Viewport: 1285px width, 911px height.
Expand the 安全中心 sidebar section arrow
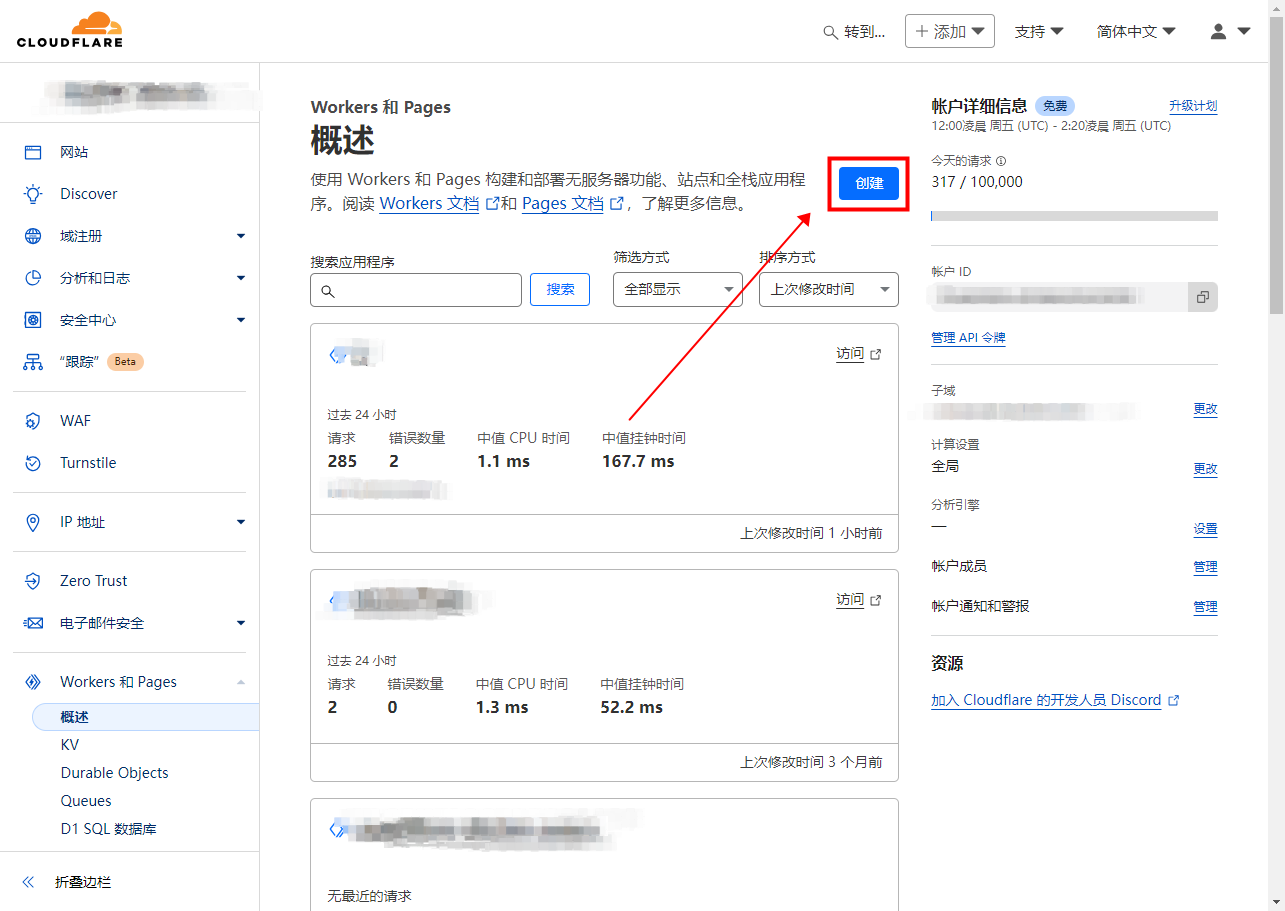(x=241, y=320)
